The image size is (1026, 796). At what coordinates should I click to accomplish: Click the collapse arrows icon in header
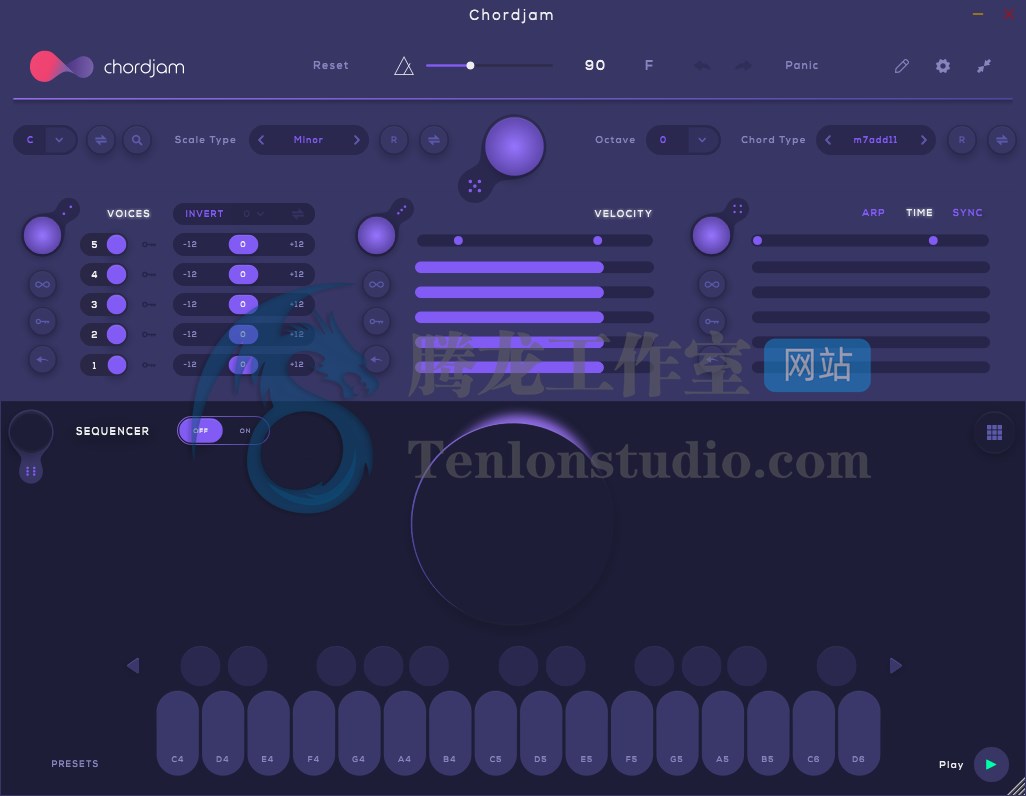pyautogui.click(x=983, y=65)
